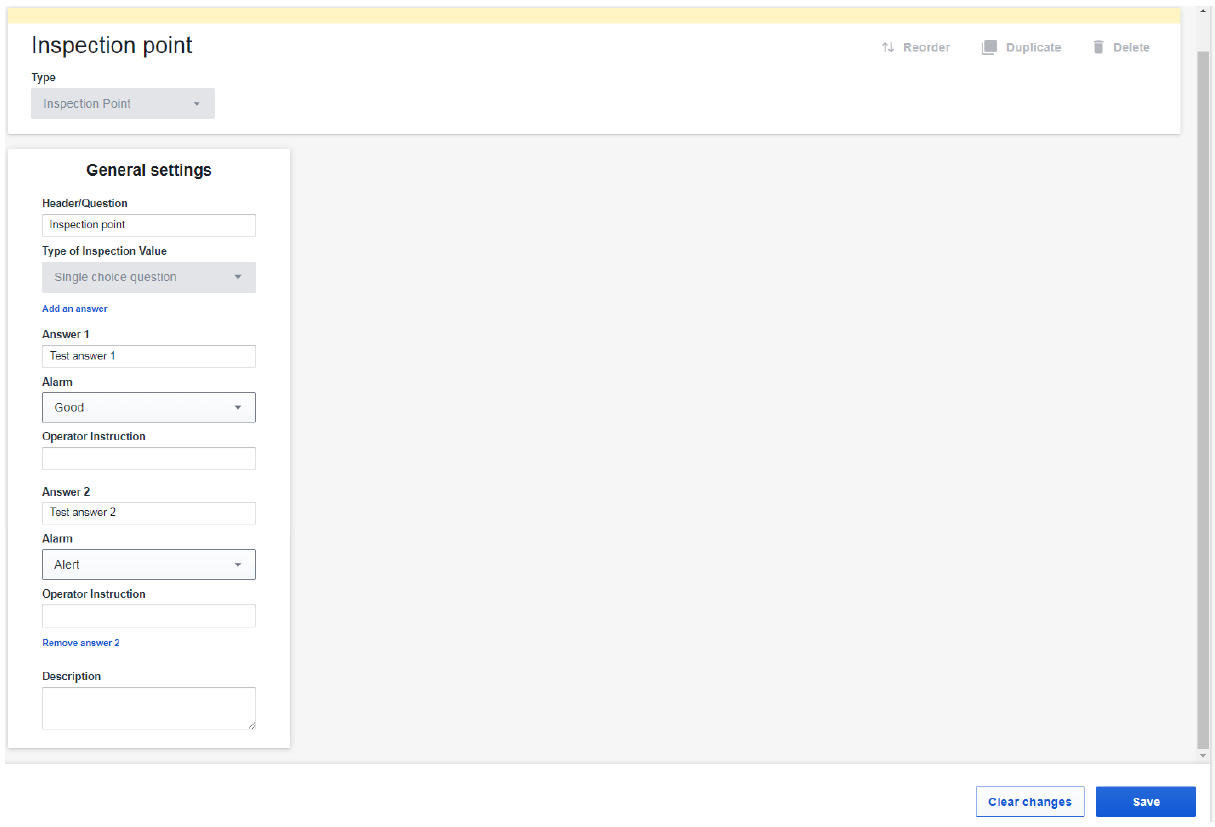This screenshot has height=827, width=1215.
Task: Click the Type of Inspection Value label
Action: coord(105,251)
